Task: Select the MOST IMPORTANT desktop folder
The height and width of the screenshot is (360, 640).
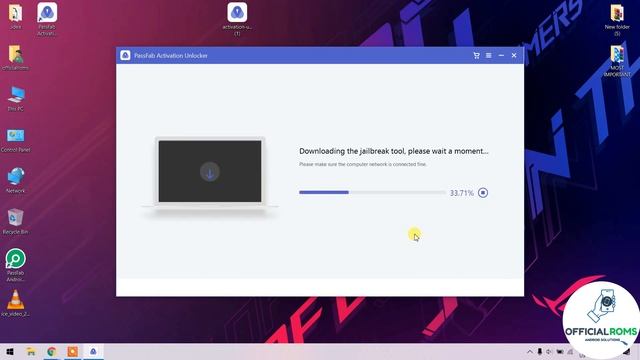Action: point(617,61)
